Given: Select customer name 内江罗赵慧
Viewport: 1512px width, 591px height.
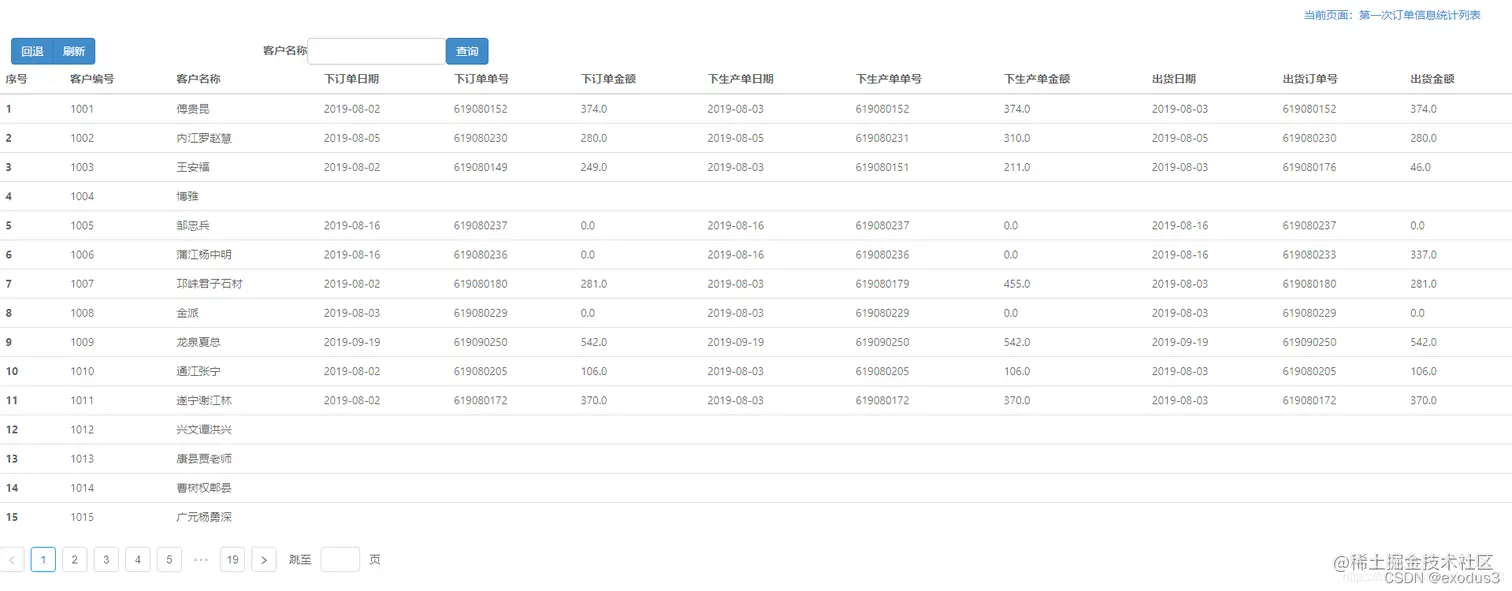Looking at the screenshot, I should tap(204, 138).
